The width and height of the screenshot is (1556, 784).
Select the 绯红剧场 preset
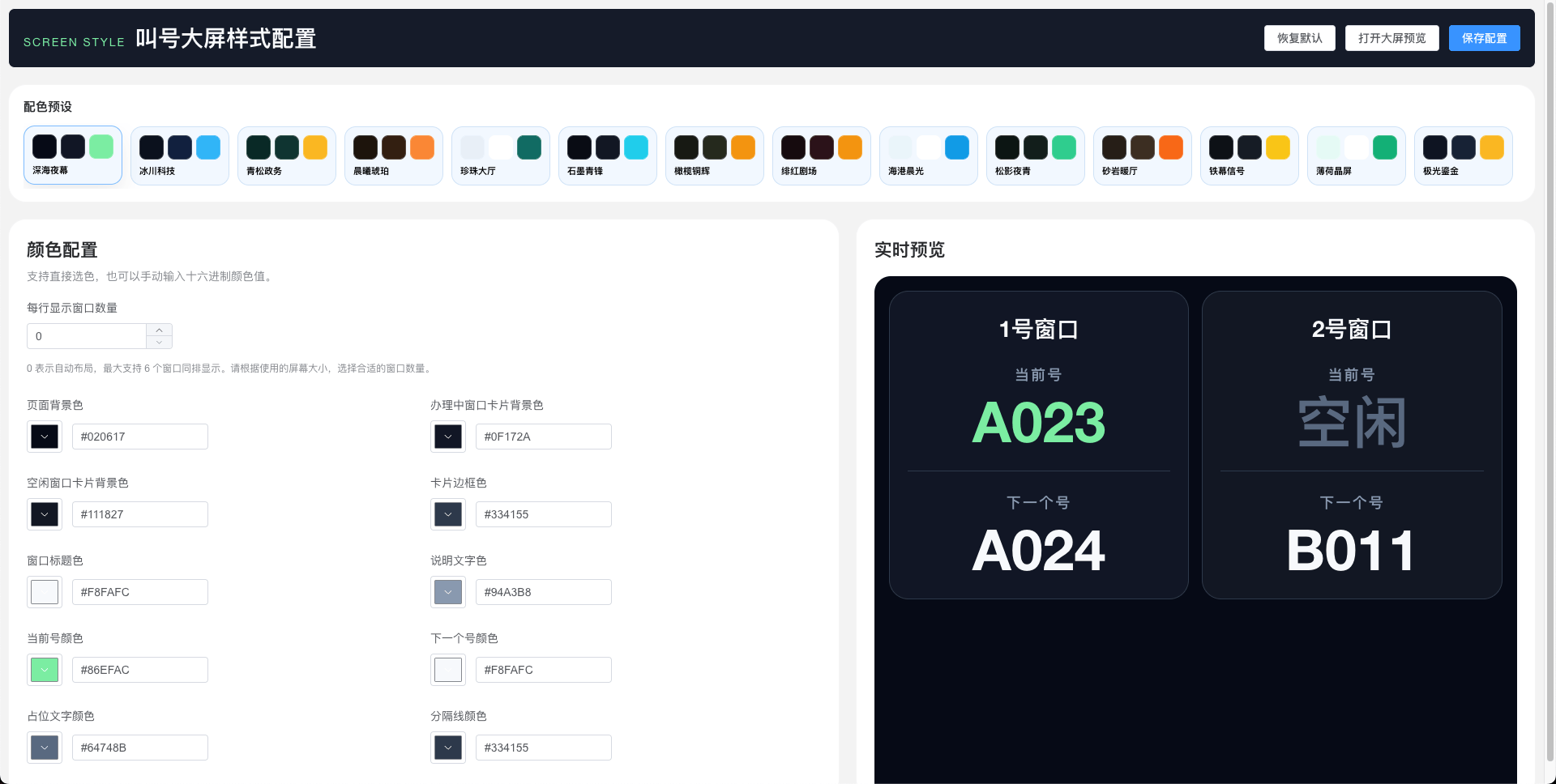pos(822,156)
